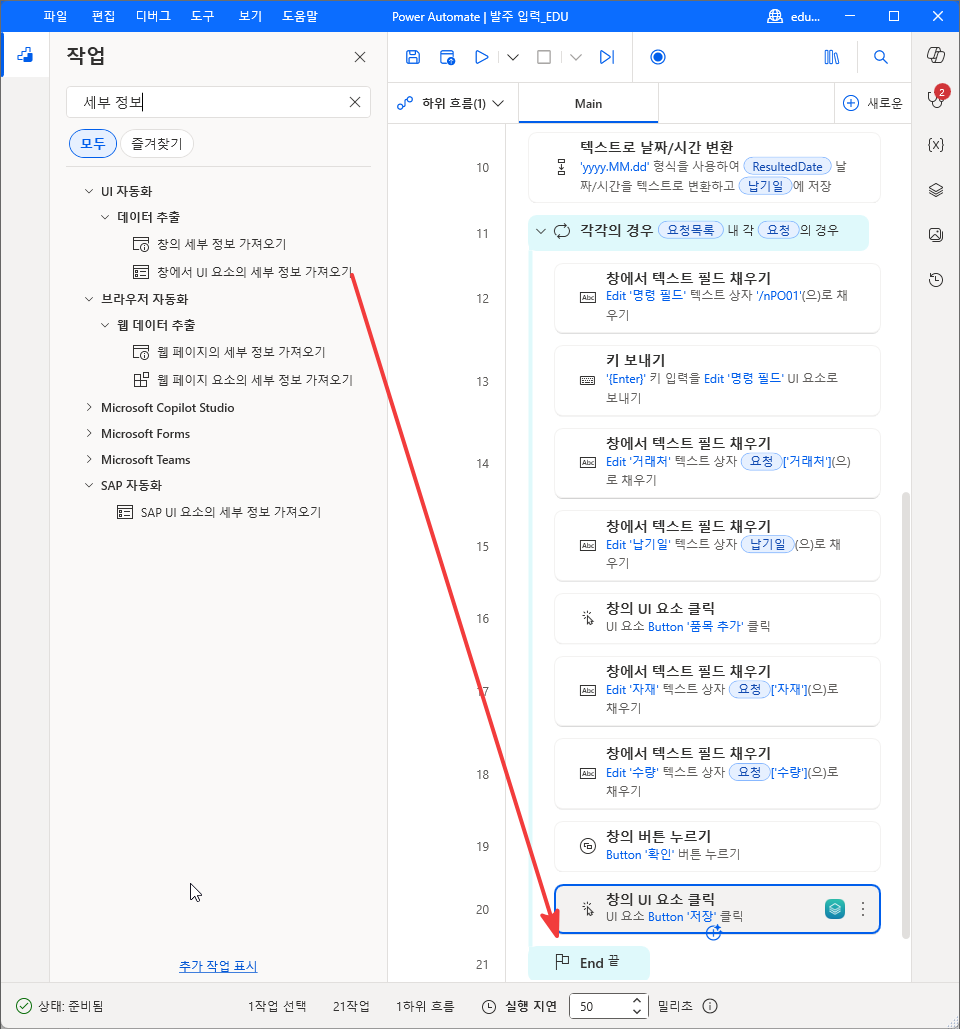Collapse the 데이터 추출 subgroup

point(105,217)
